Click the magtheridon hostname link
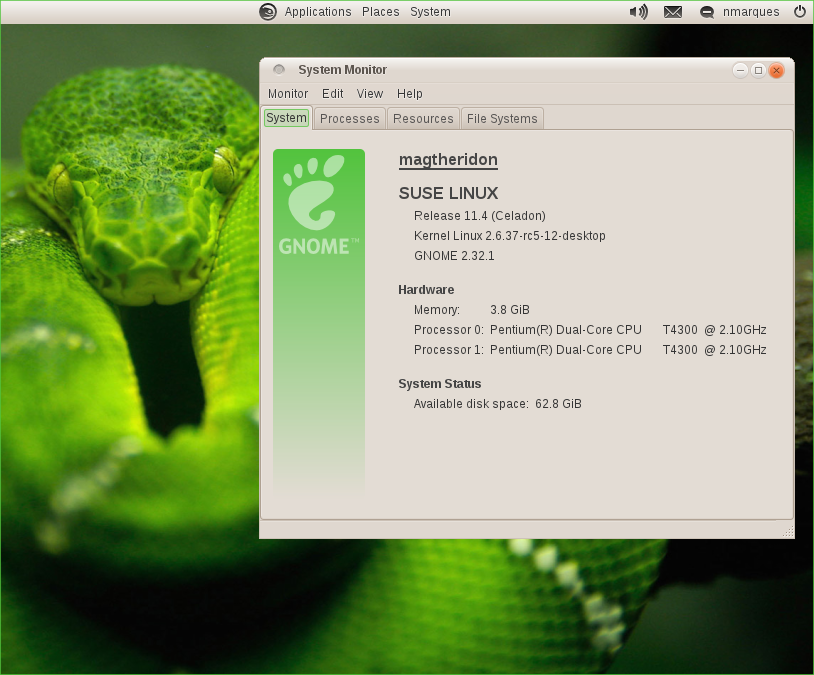The width and height of the screenshot is (814, 675). coord(448,159)
